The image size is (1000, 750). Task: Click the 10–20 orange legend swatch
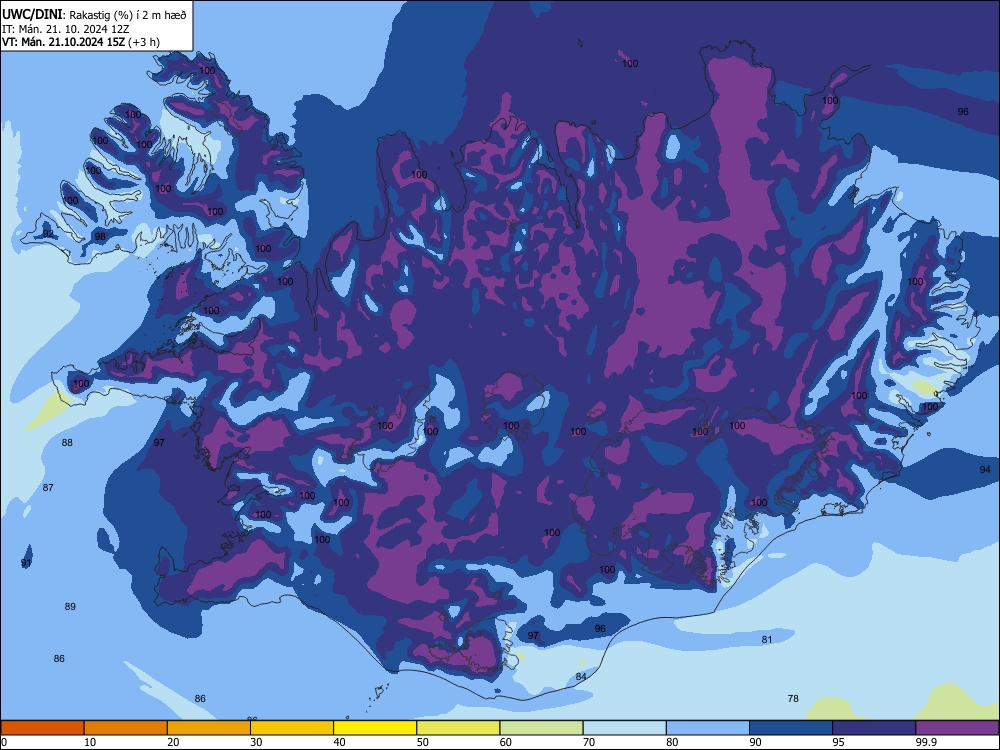point(126,728)
